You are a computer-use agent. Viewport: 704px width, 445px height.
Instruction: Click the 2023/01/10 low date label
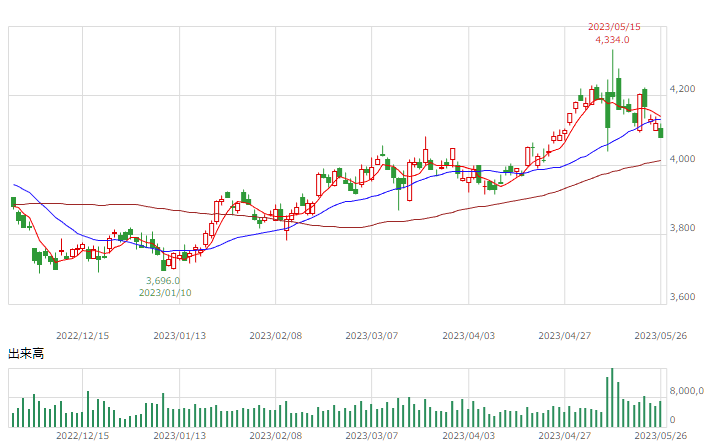pos(165,293)
